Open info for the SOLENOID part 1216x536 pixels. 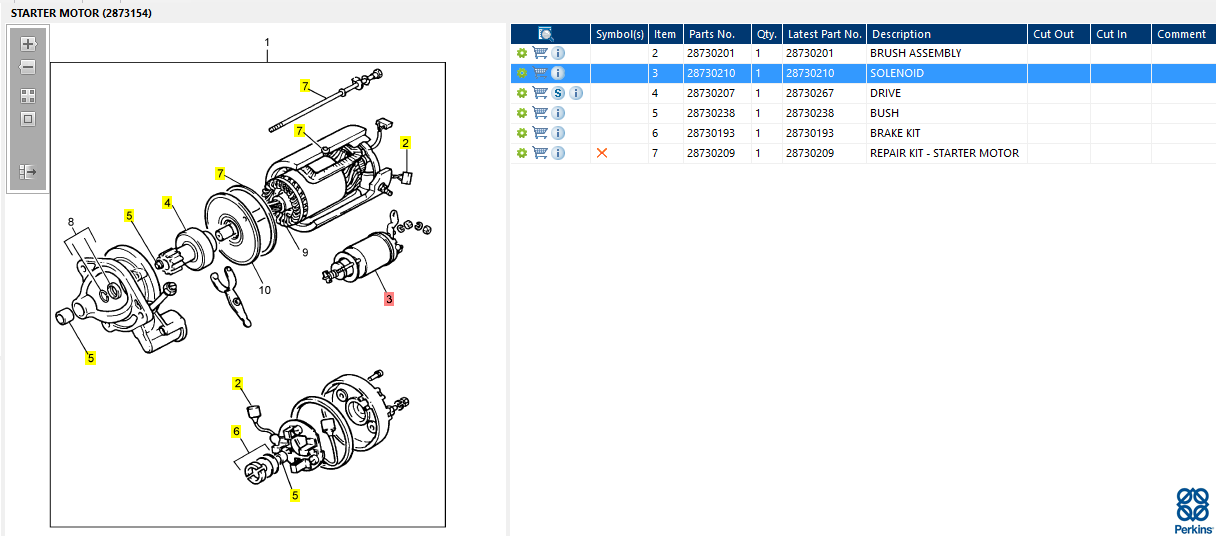coord(558,73)
